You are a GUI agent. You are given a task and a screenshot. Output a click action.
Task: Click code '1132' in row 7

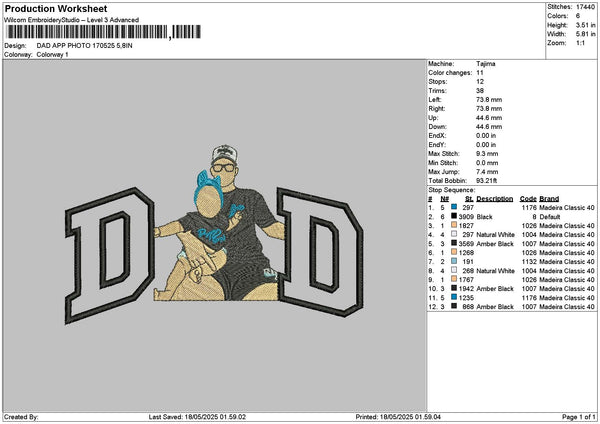click(529, 261)
